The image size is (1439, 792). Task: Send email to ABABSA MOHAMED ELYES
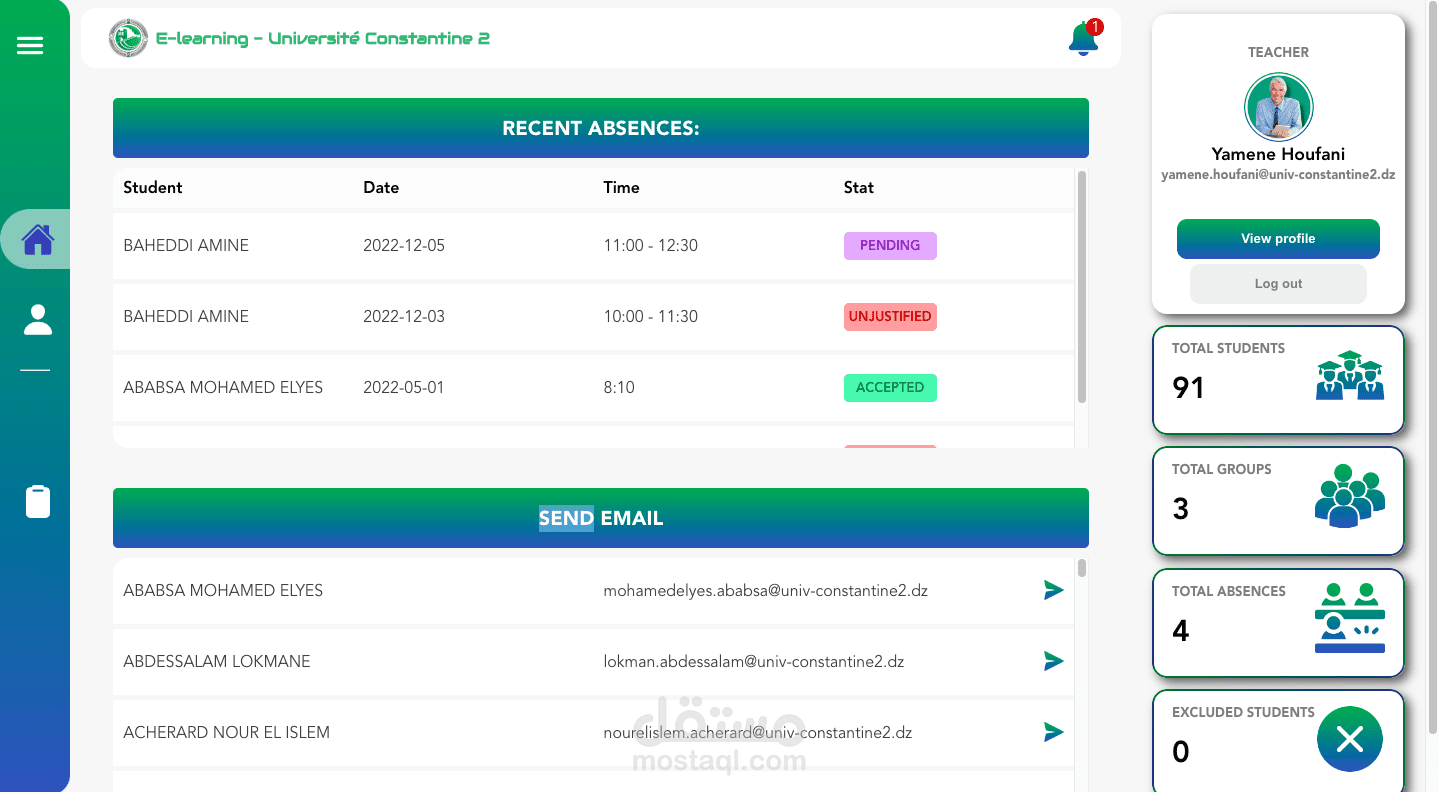(1053, 590)
